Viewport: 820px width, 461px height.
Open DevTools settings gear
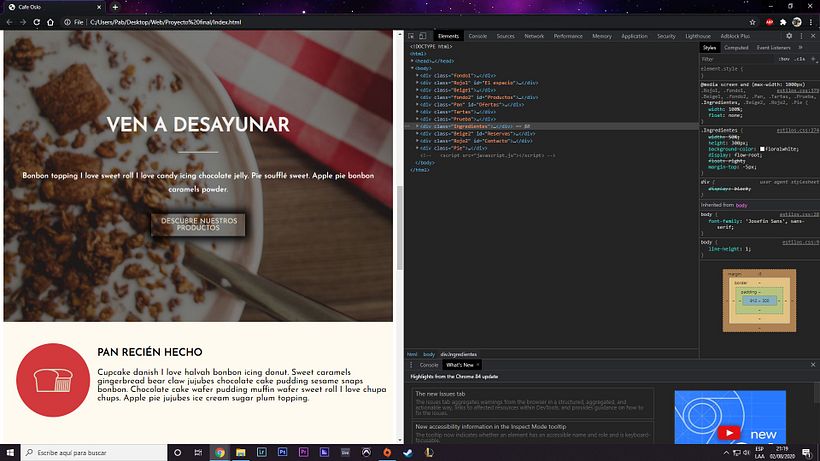(789, 36)
